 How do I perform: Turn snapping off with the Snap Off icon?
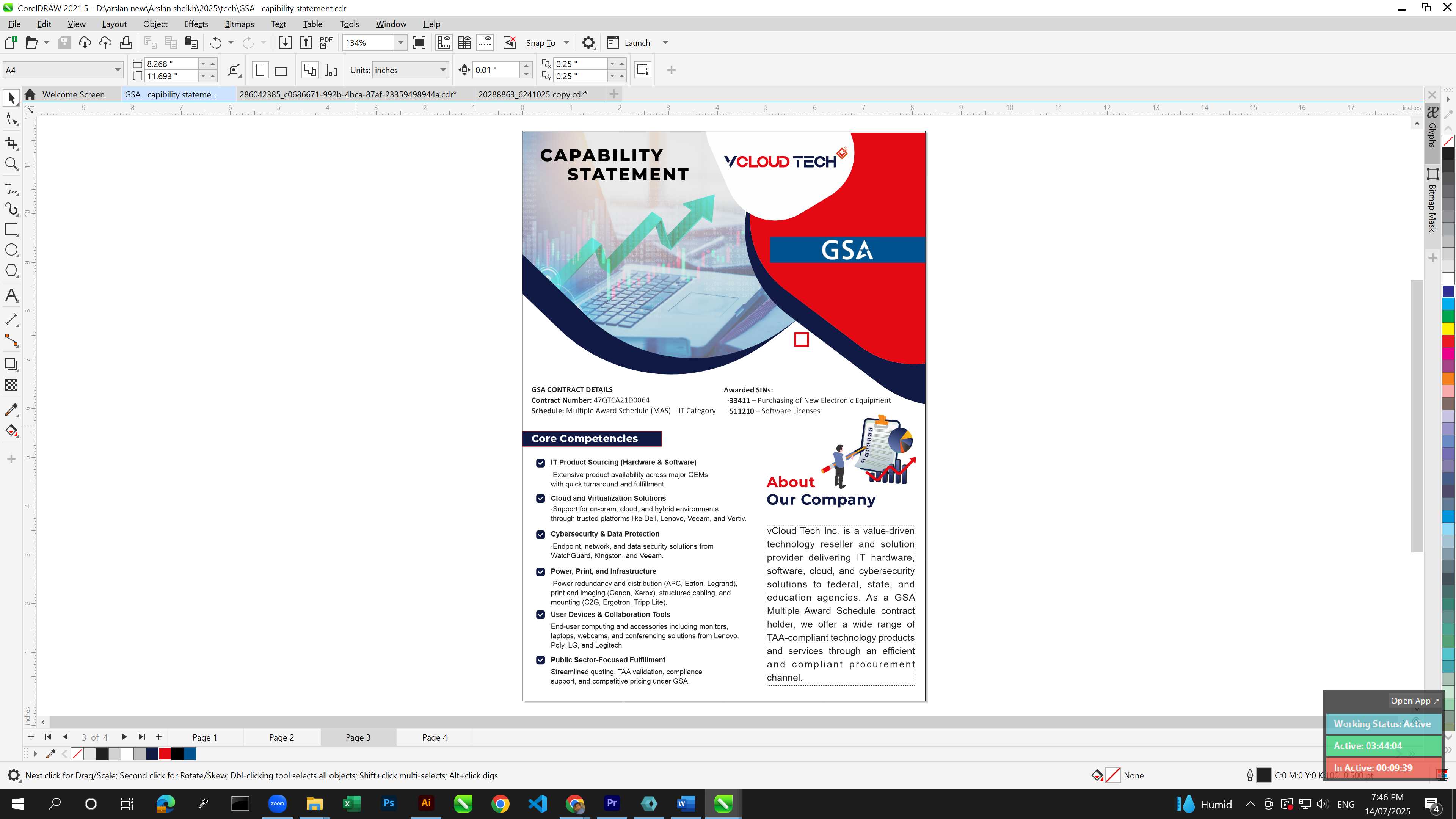(x=510, y=42)
